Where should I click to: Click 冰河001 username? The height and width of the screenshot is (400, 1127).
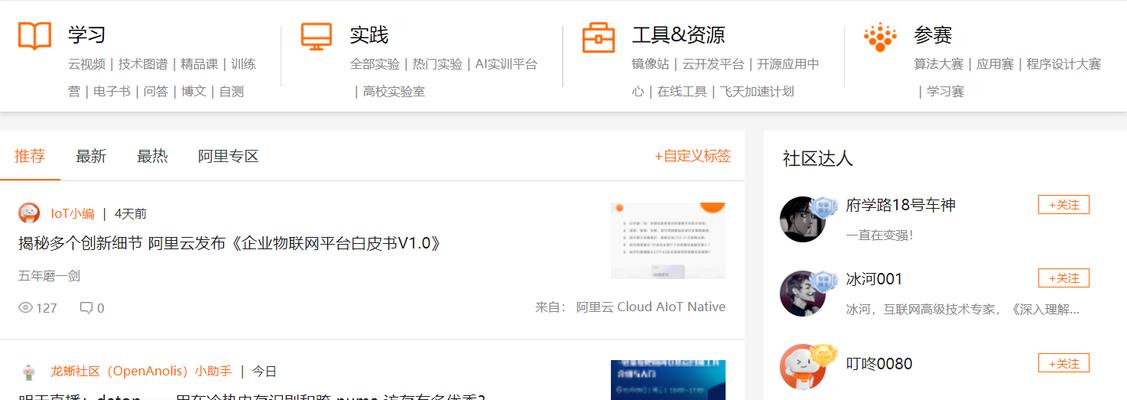click(x=874, y=279)
